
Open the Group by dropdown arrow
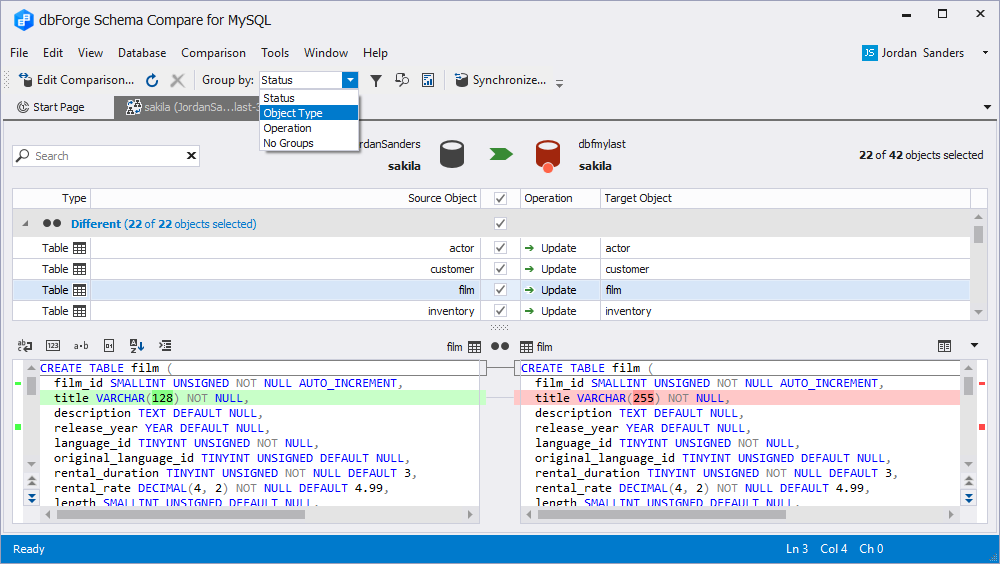click(350, 80)
